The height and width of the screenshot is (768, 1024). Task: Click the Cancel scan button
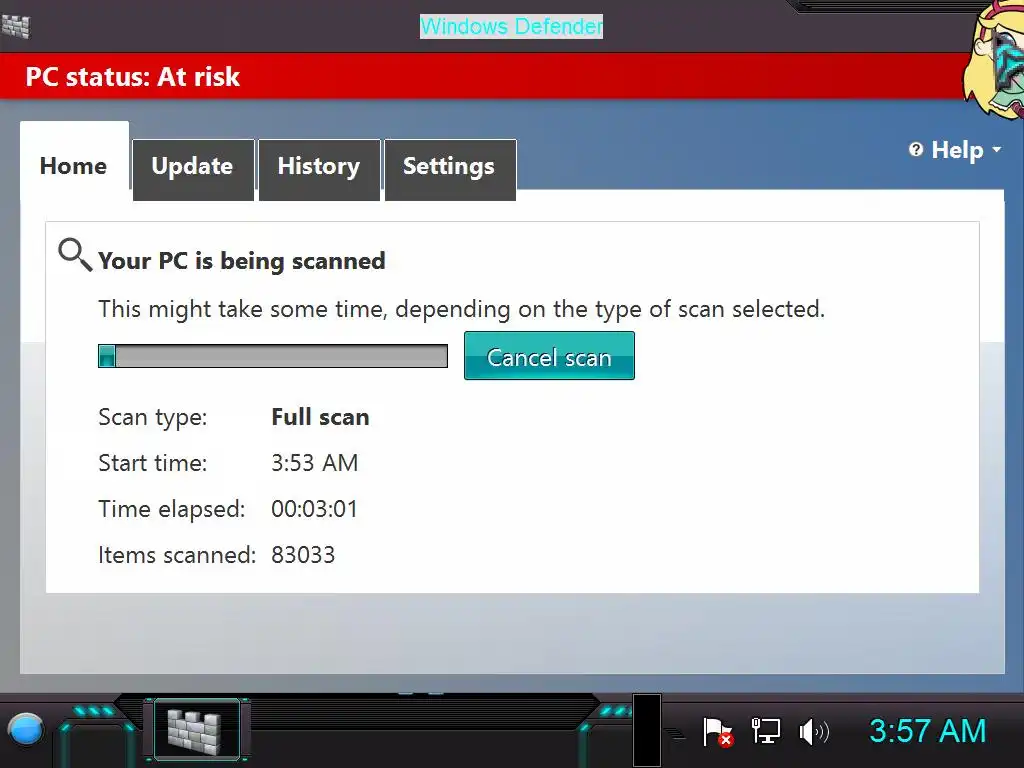pyautogui.click(x=549, y=356)
